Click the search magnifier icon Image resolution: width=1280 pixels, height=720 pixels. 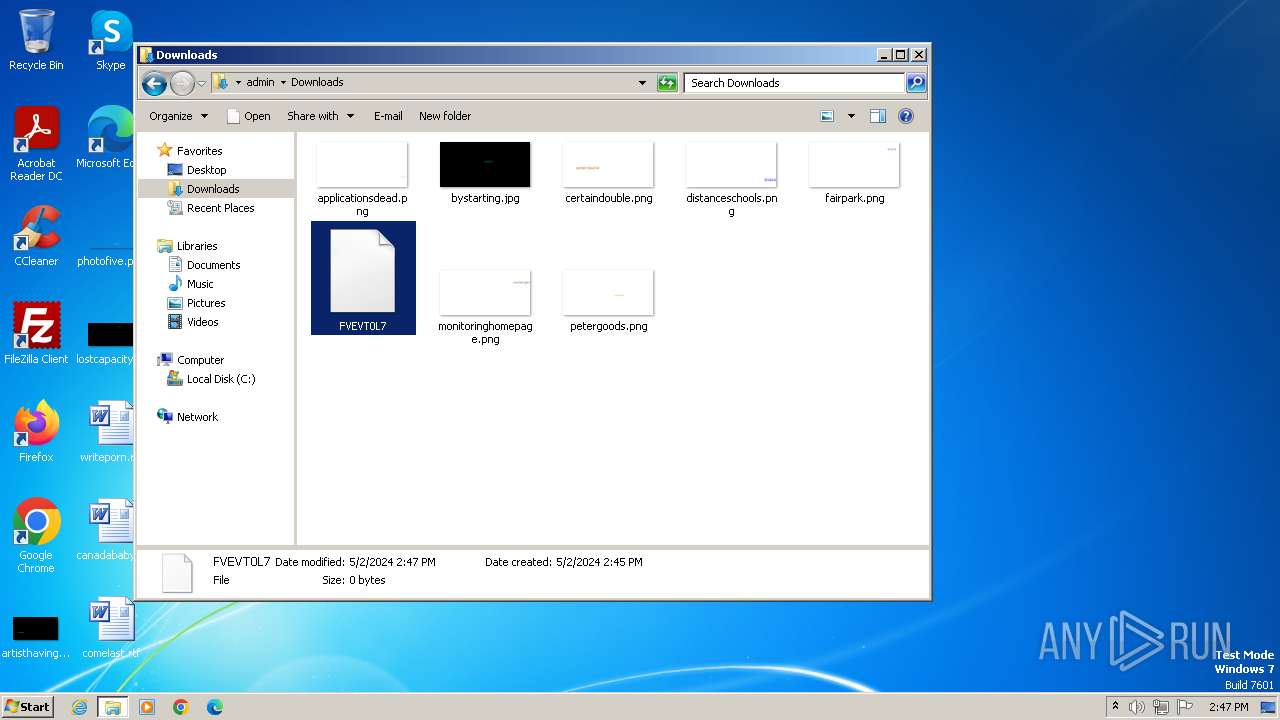pyautogui.click(x=916, y=83)
